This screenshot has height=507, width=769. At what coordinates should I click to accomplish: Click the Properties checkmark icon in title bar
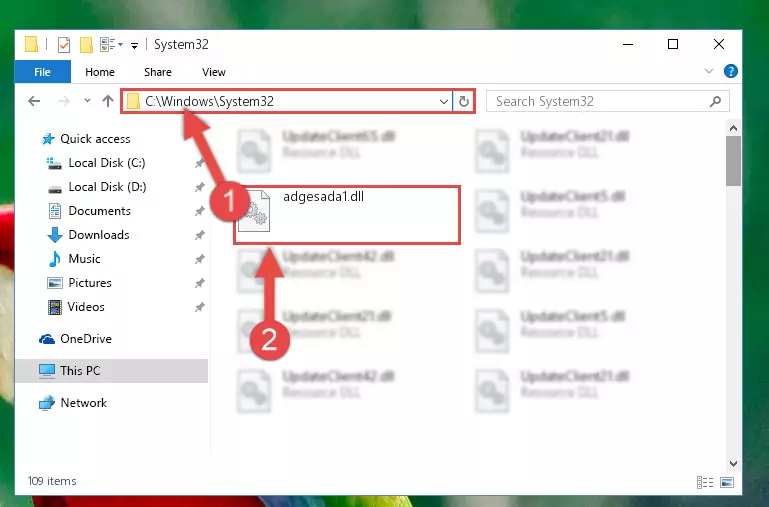64,45
